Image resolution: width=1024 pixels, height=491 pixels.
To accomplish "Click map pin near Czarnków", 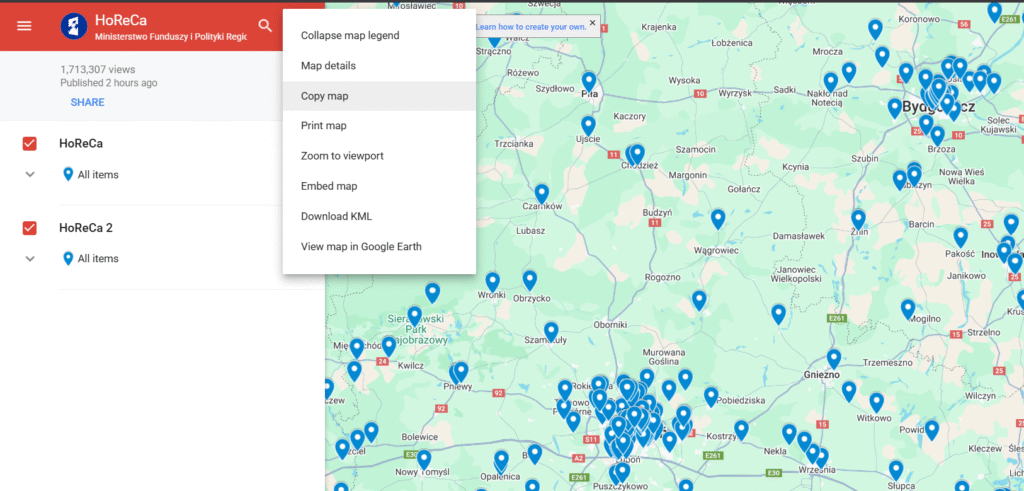I will [542, 193].
